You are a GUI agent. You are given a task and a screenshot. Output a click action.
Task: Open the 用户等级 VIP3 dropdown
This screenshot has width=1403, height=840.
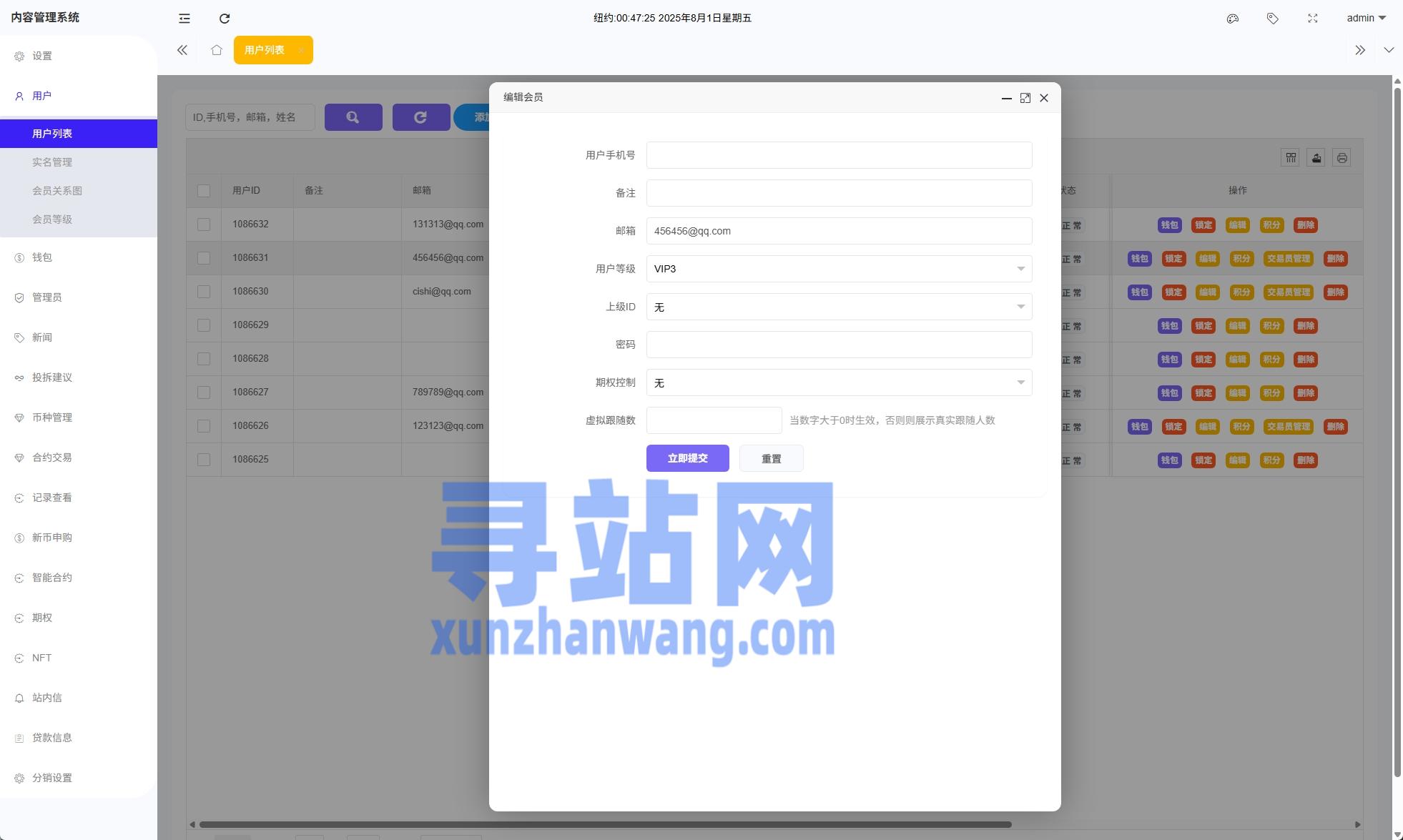pyautogui.click(x=839, y=269)
